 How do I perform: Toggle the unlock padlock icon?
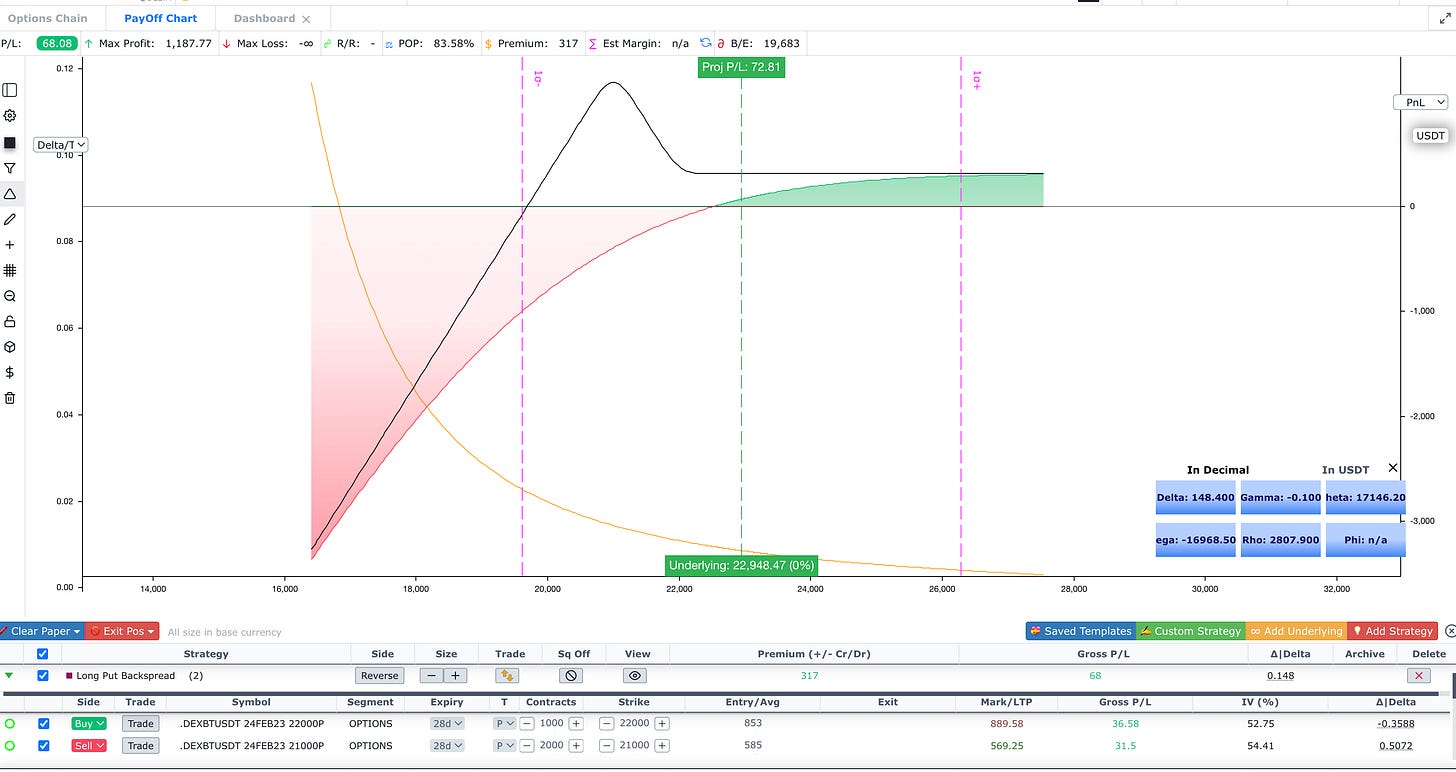tap(10, 321)
